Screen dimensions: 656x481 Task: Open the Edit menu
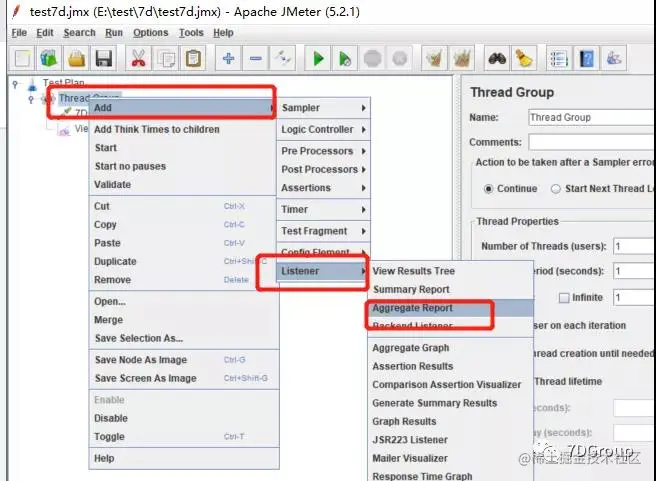click(x=45, y=33)
